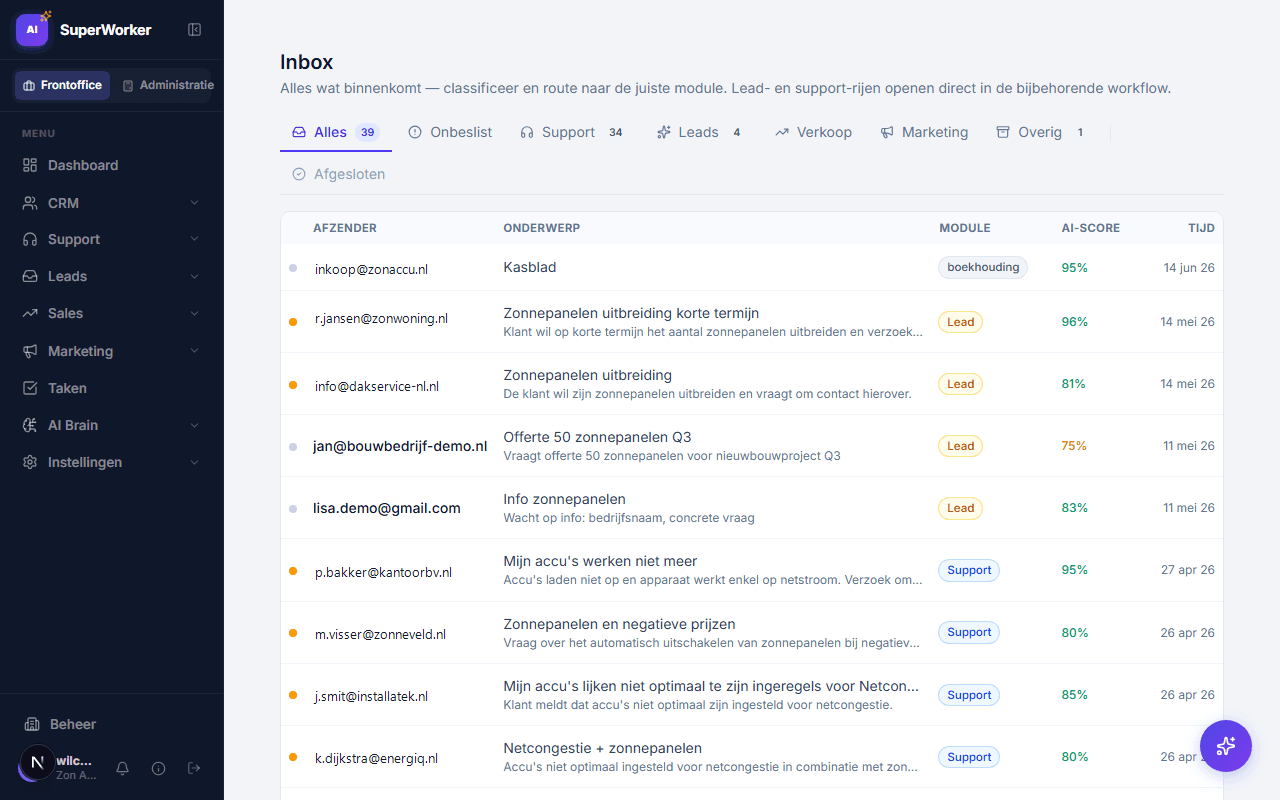
Task: Expand the Marketing submenu chevron
Action: pyautogui.click(x=194, y=351)
